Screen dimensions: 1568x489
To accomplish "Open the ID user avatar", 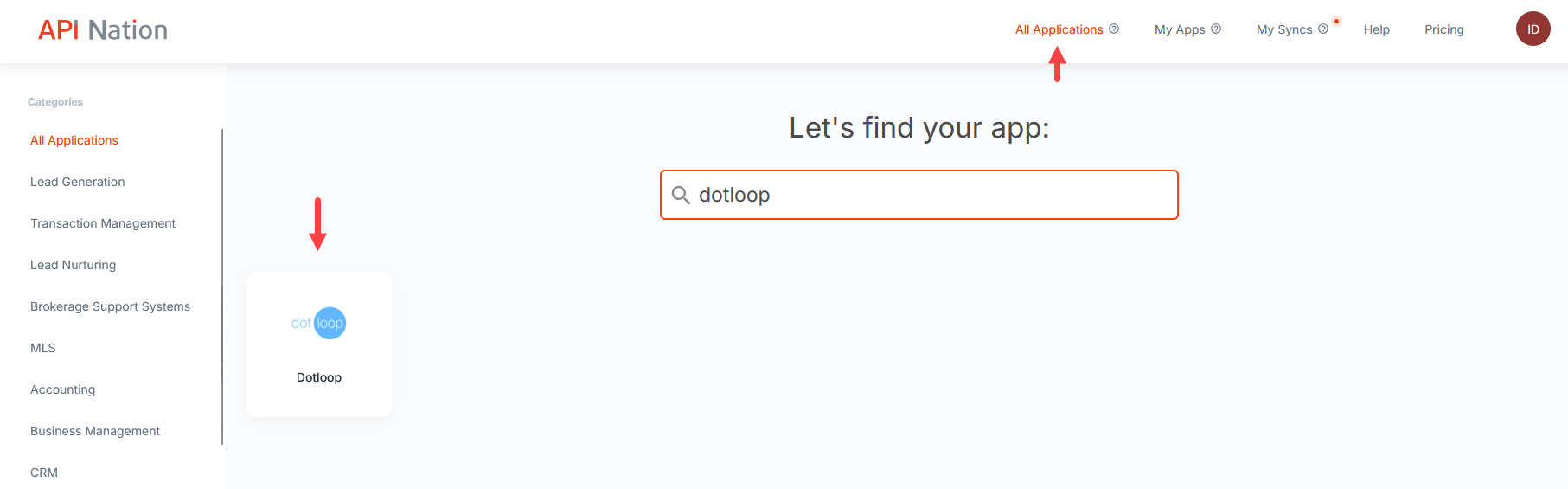I will point(1533,29).
